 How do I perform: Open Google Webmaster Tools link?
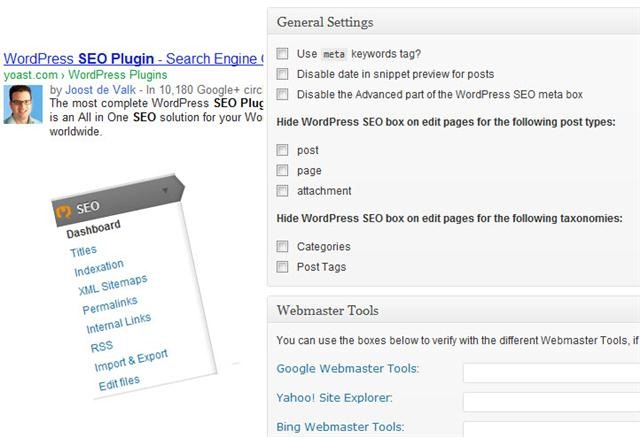click(348, 368)
